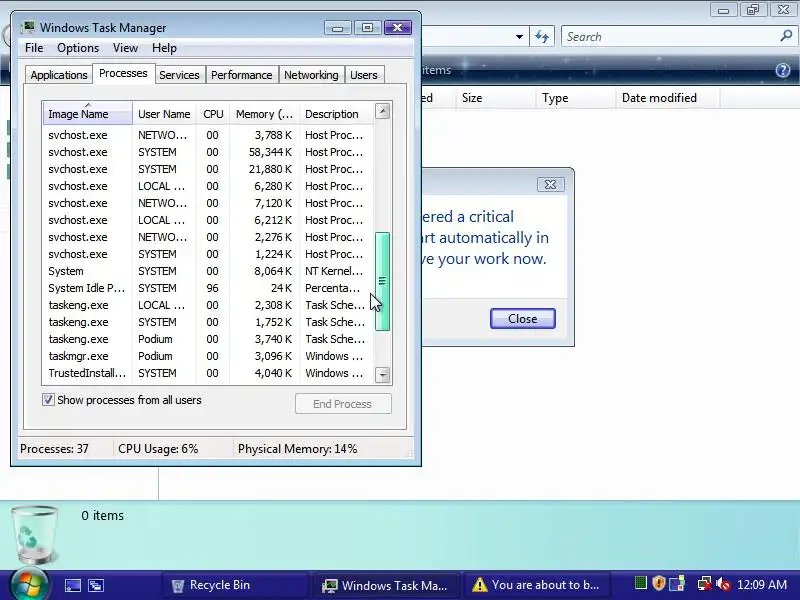Select svchost.exe row using 7,120 K
This screenshot has height=600, width=800.
click(208, 203)
